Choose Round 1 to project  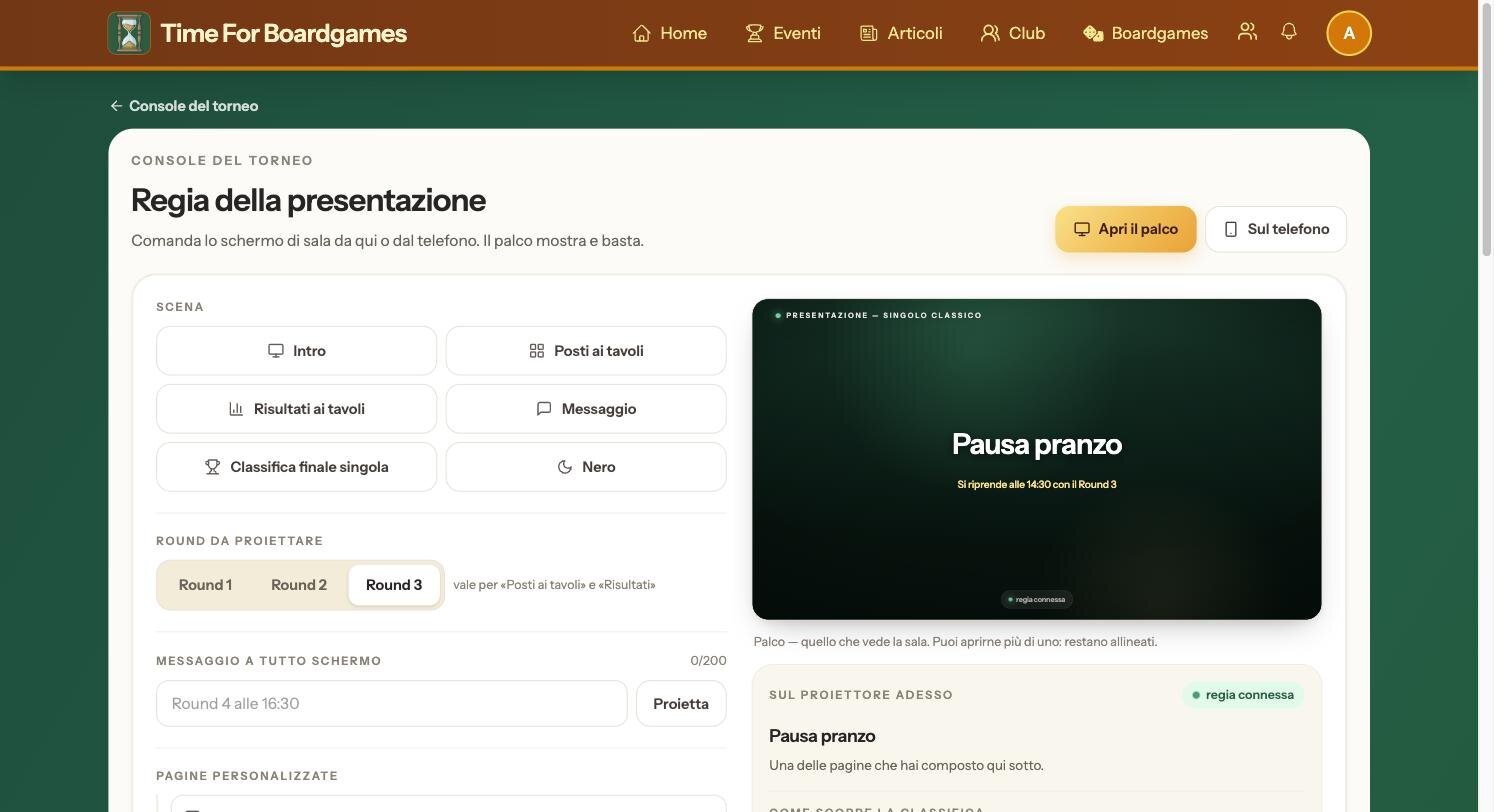coord(205,585)
